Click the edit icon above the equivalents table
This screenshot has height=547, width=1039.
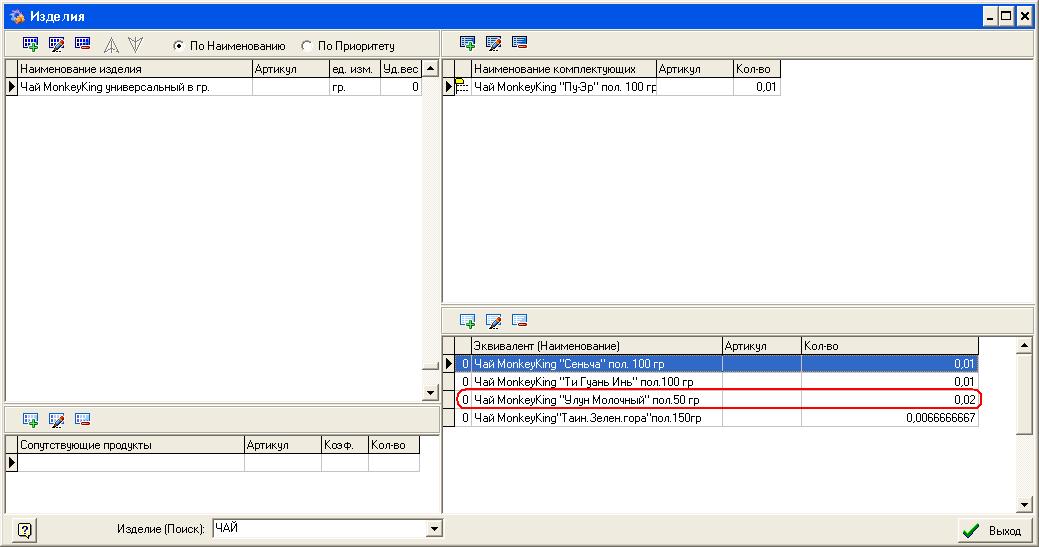coord(493,321)
